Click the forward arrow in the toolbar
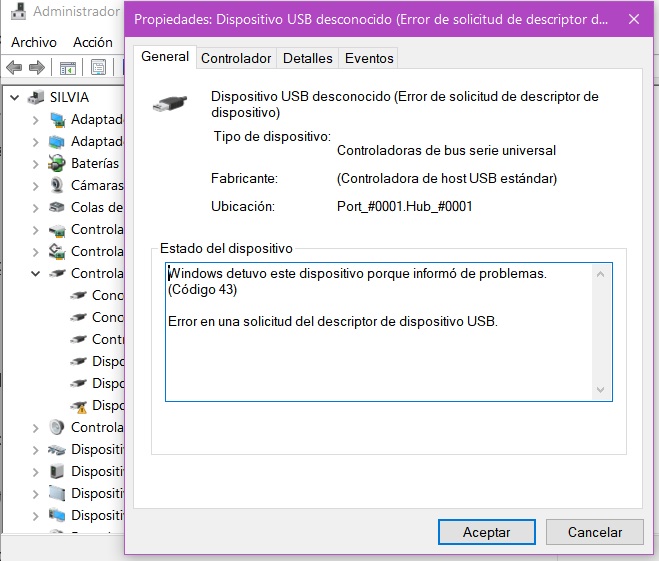 (x=37, y=68)
